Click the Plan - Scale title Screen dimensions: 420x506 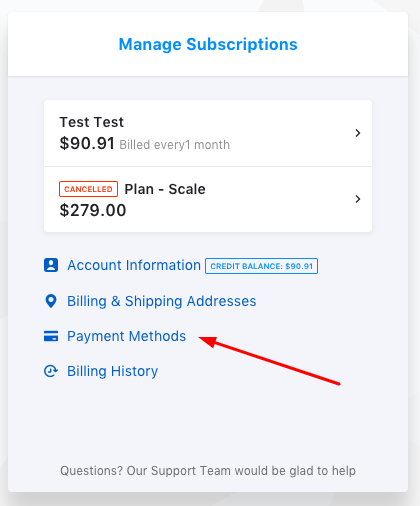pos(165,189)
